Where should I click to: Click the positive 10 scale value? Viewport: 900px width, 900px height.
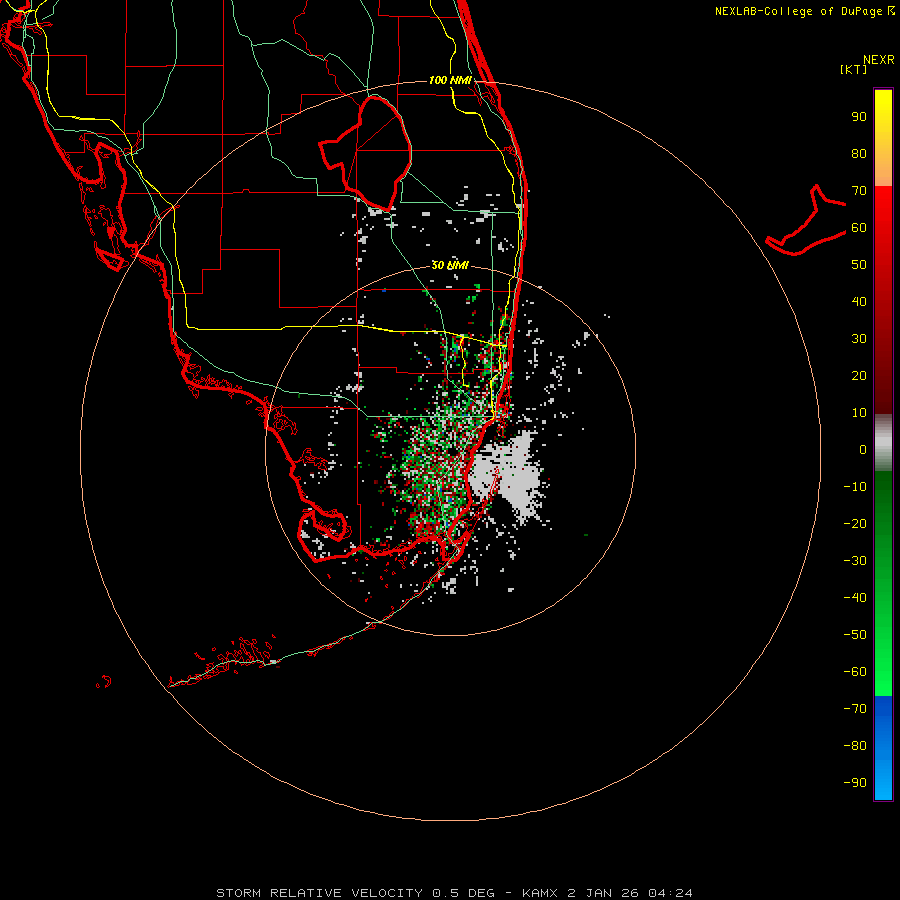point(859,413)
